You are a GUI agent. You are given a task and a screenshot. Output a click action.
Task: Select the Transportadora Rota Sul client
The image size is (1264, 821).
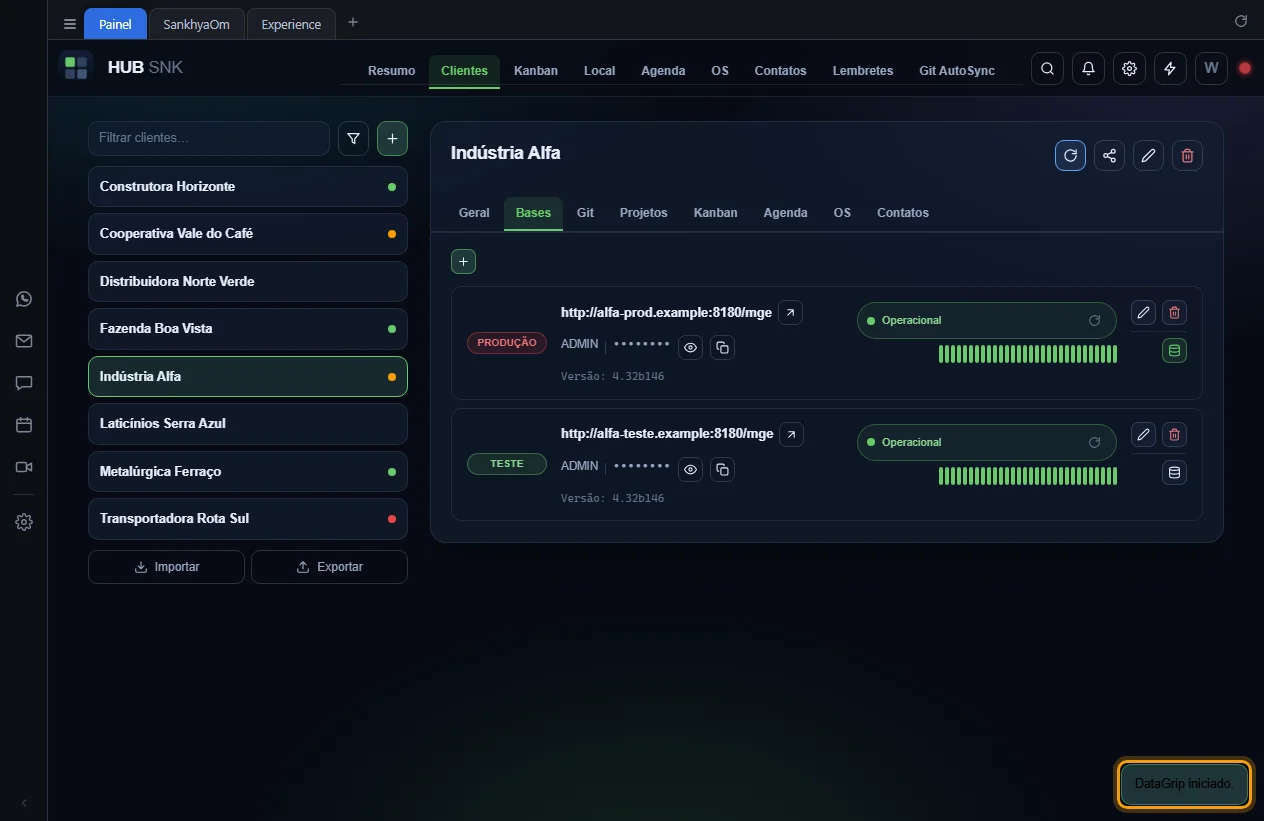tap(248, 519)
